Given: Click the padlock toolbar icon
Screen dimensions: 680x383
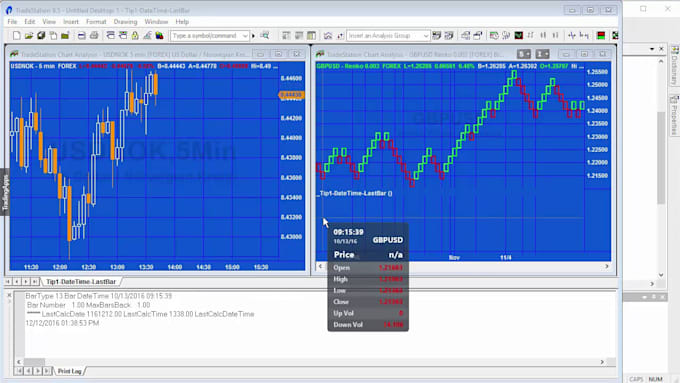Looking at the screenshot, I should (x=135, y=36).
